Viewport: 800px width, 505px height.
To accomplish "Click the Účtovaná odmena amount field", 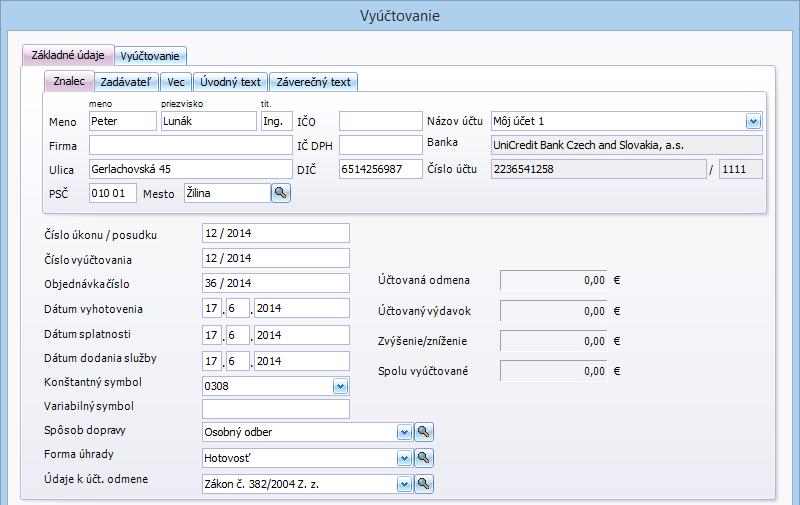I will click(x=554, y=281).
